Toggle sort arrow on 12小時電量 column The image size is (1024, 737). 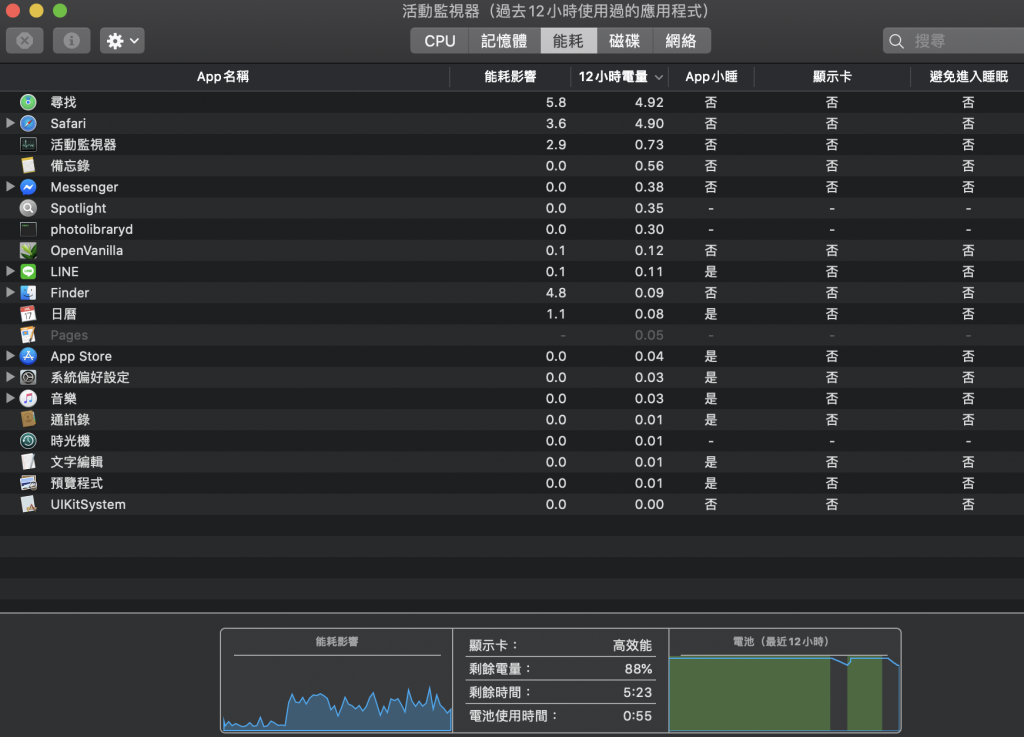point(659,77)
